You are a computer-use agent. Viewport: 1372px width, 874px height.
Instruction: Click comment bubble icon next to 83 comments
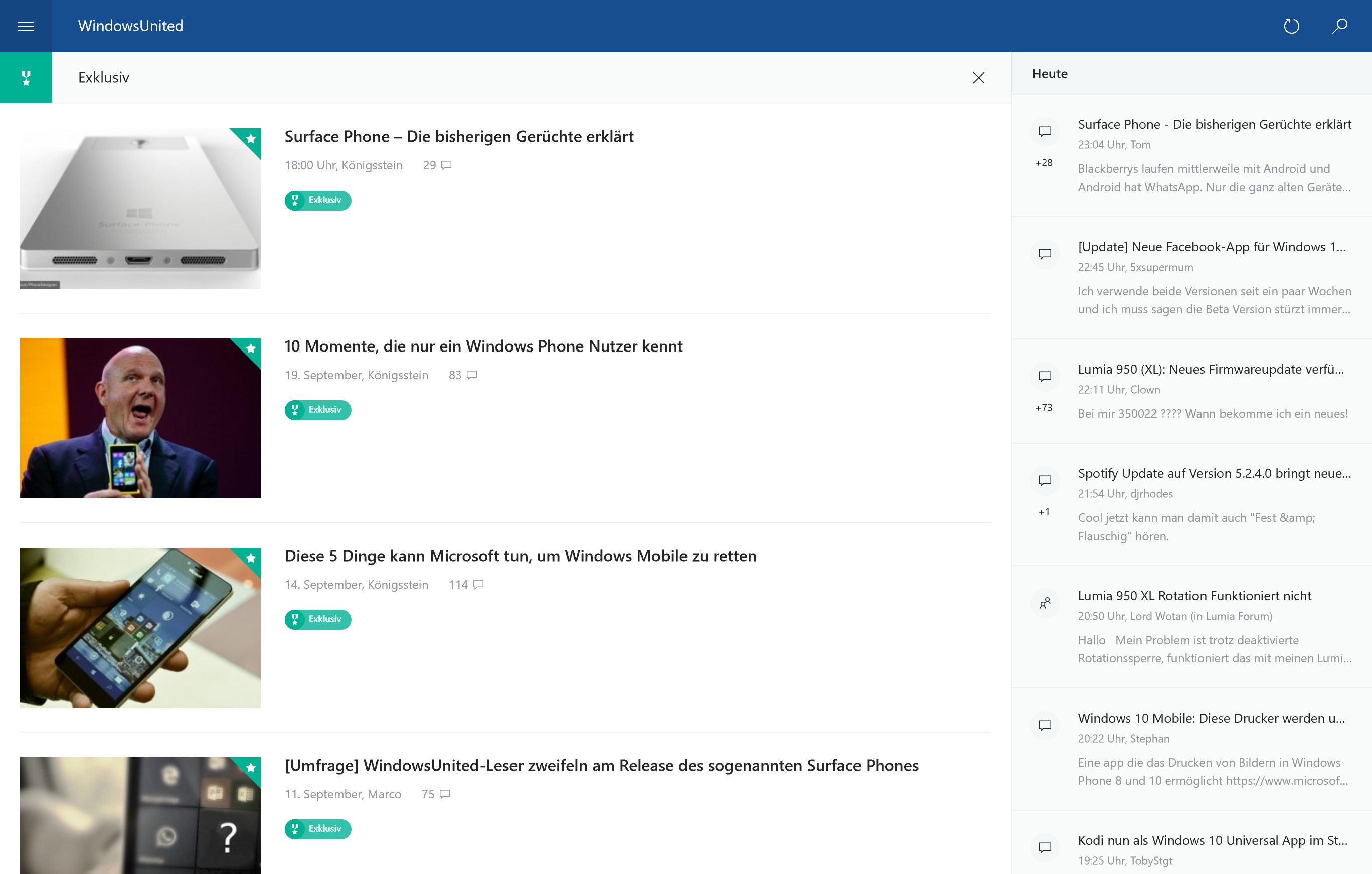point(472,375)
